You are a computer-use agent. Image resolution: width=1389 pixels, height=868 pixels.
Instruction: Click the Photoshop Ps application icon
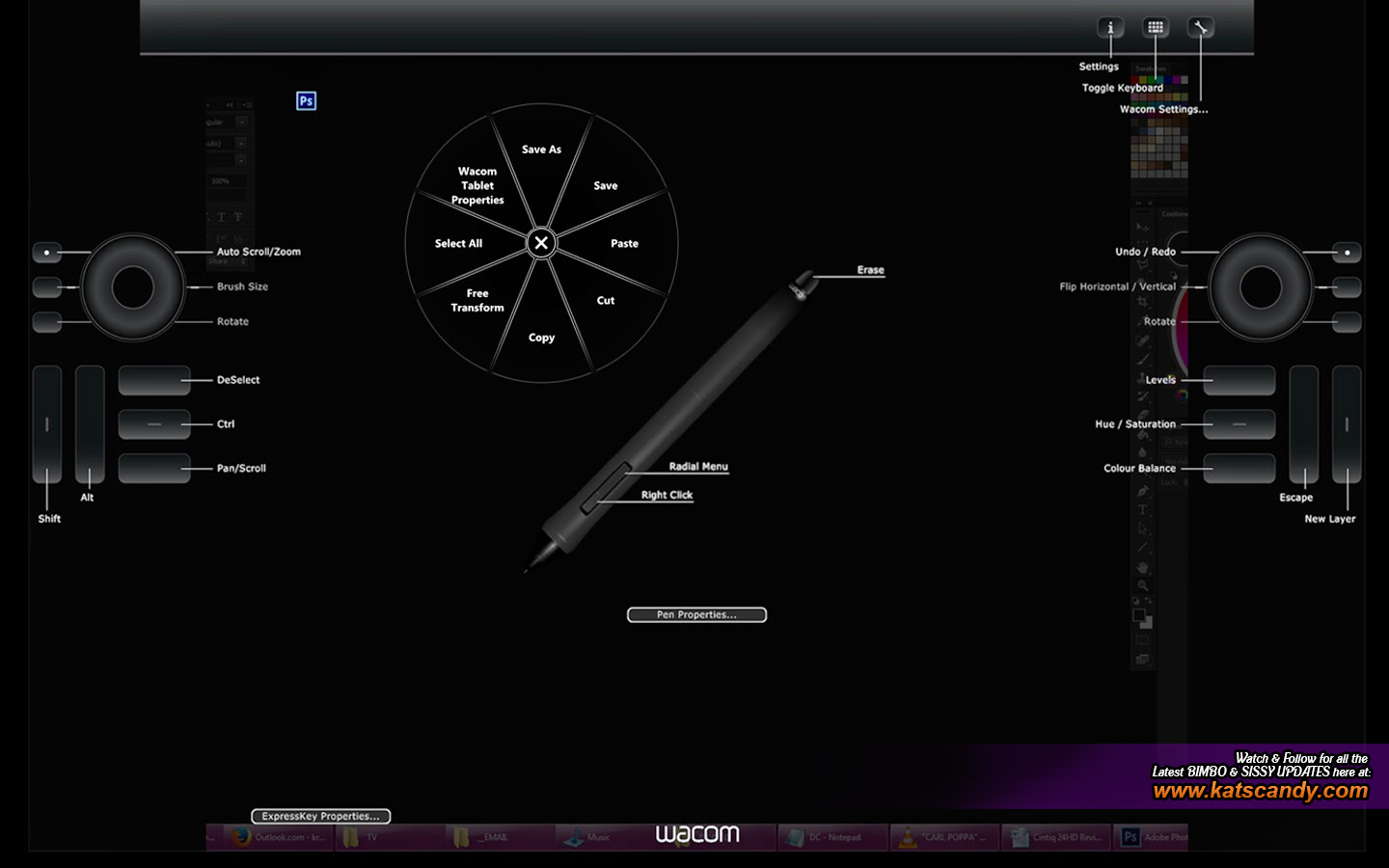pyautogui.click(x=306, y=100)
